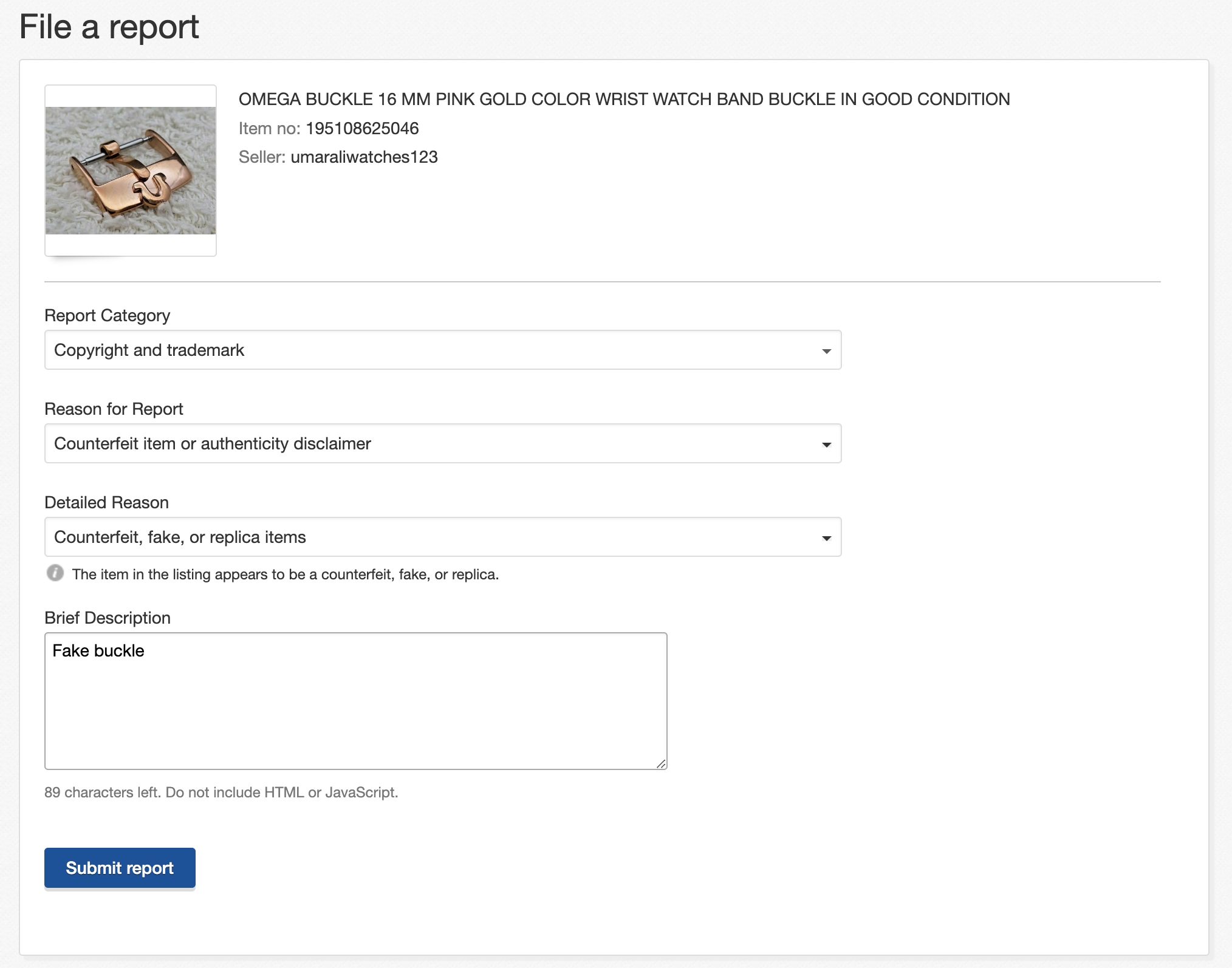Click the "Brief Description" field label
The height and width of the screenshot is (968, 1232).
(x=108, y=618)
